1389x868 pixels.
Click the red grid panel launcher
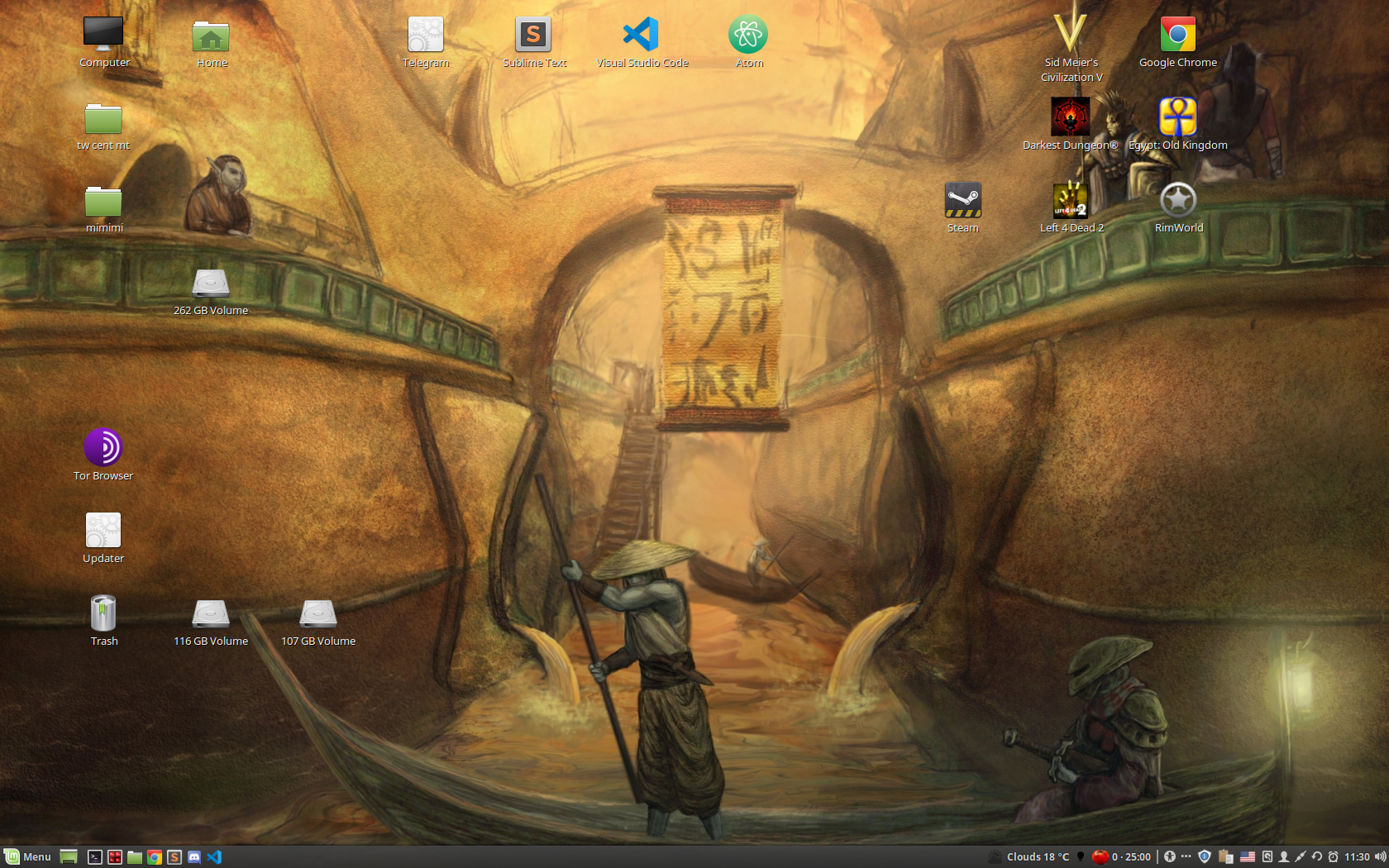[115, 857]
